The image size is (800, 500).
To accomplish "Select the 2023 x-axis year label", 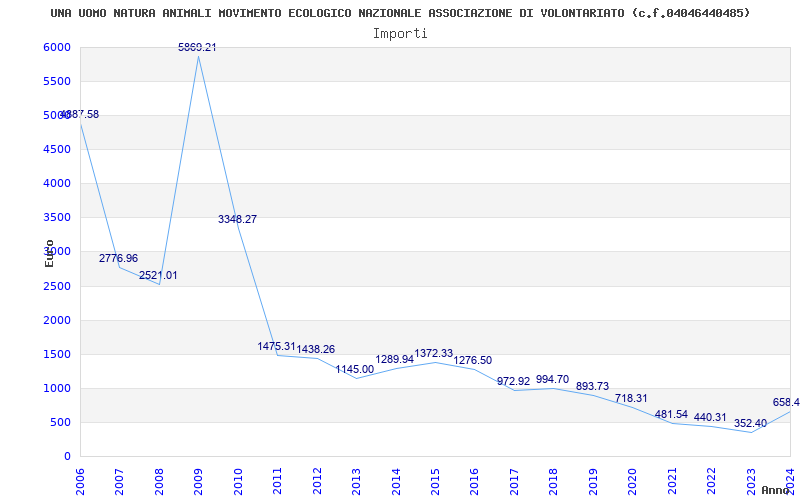I will tap(751, 482).
